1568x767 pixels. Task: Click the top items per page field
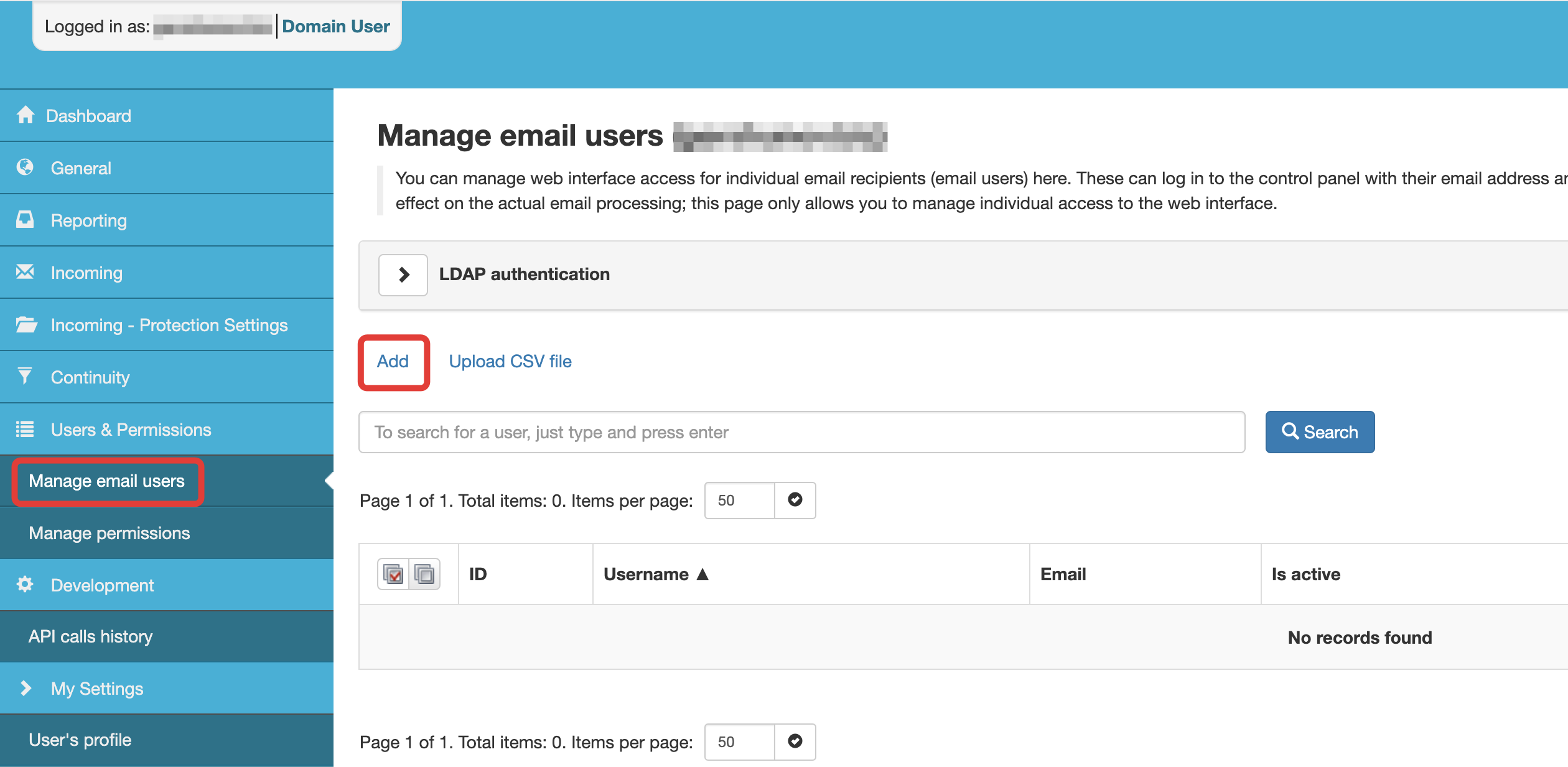point(739,500)
